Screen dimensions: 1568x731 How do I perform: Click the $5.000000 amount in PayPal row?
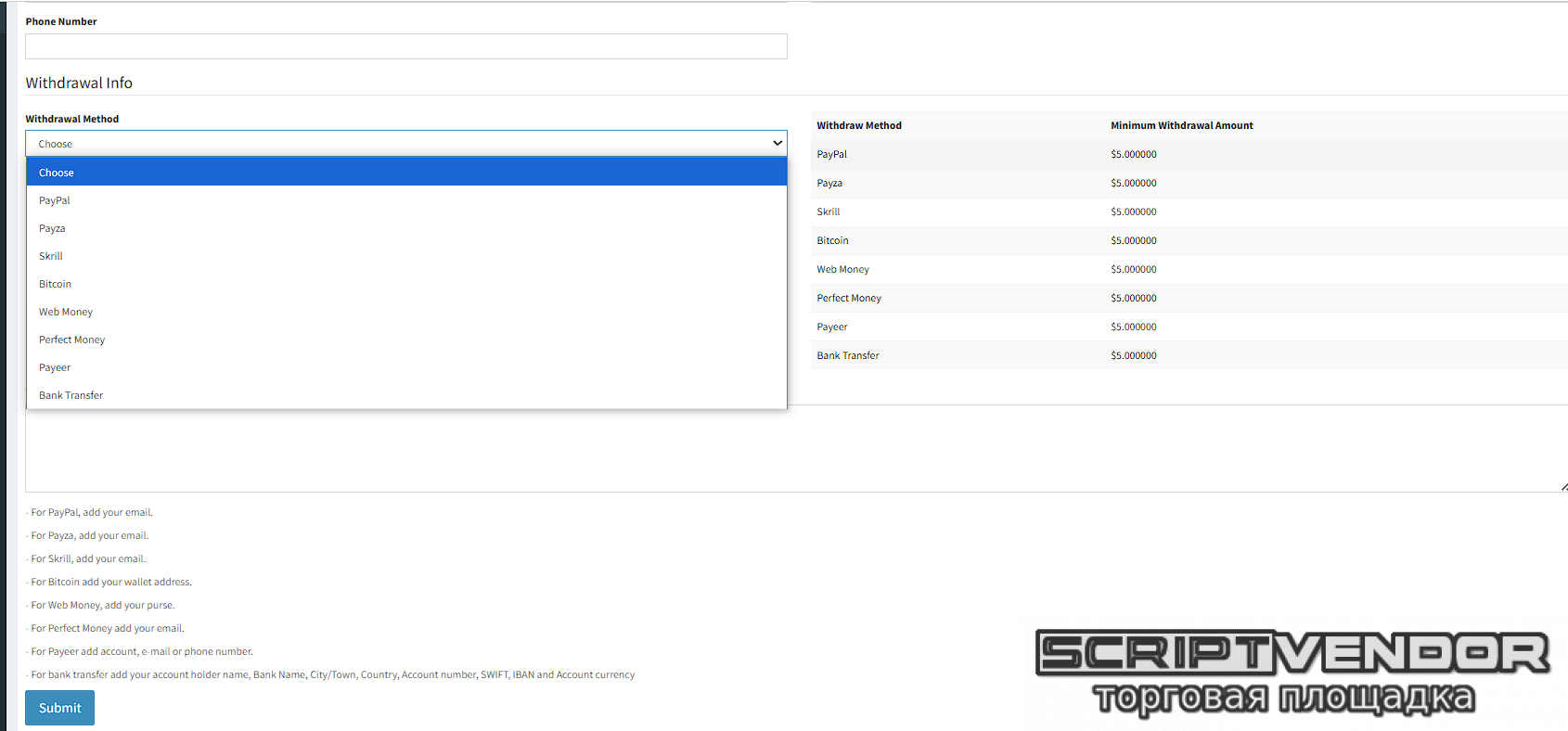tap(1133, 154)
